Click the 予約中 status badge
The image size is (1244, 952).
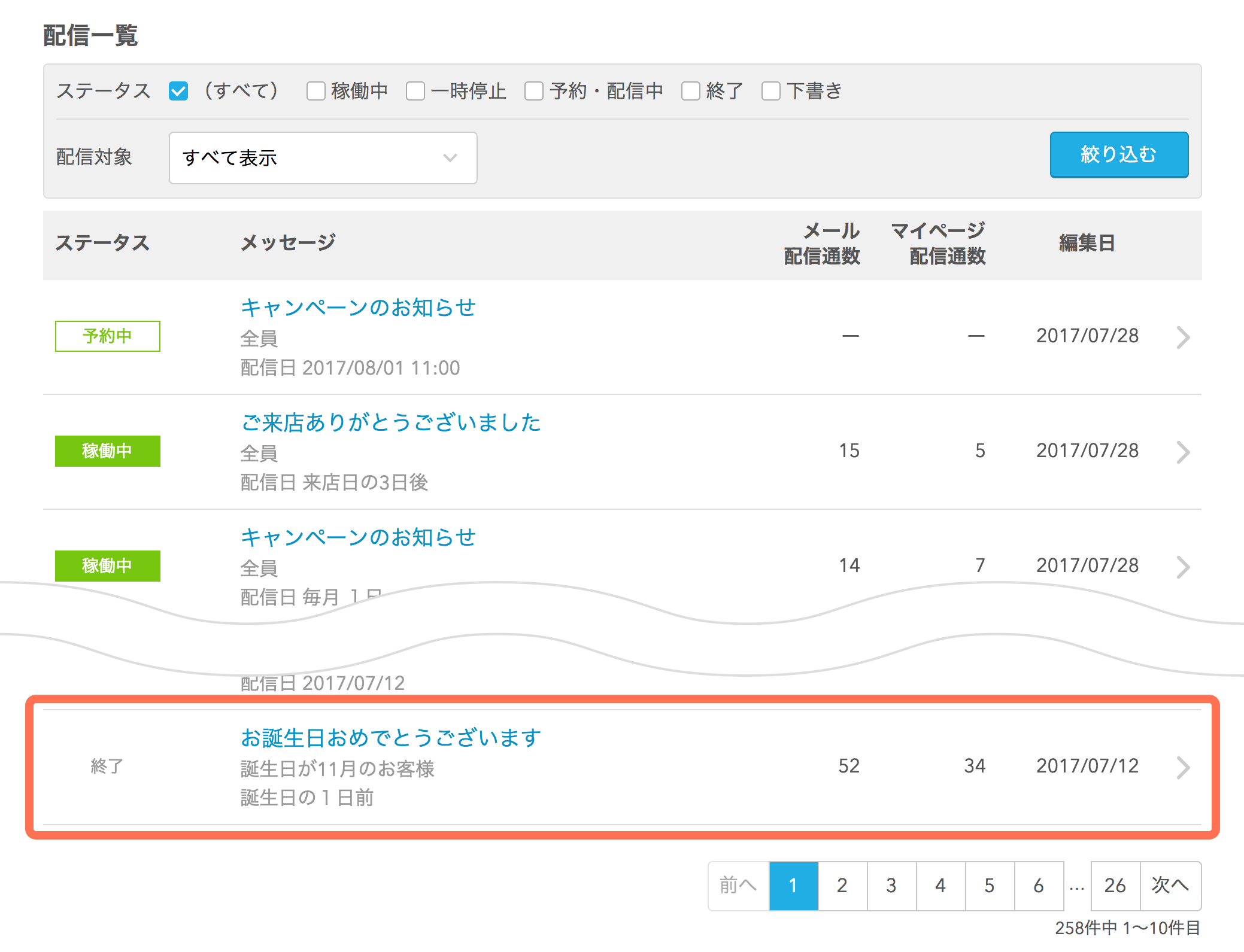click(x=107, y=336)
